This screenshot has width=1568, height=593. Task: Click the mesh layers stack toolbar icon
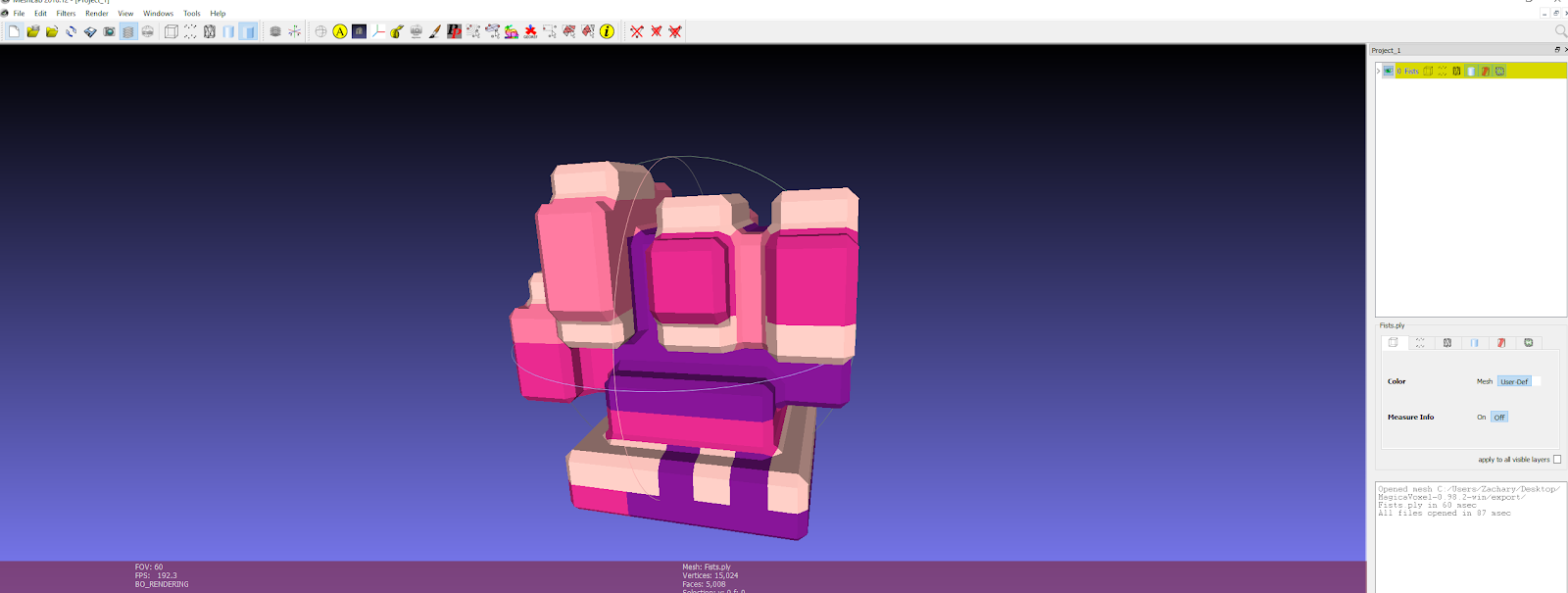[x=275, y=31]
